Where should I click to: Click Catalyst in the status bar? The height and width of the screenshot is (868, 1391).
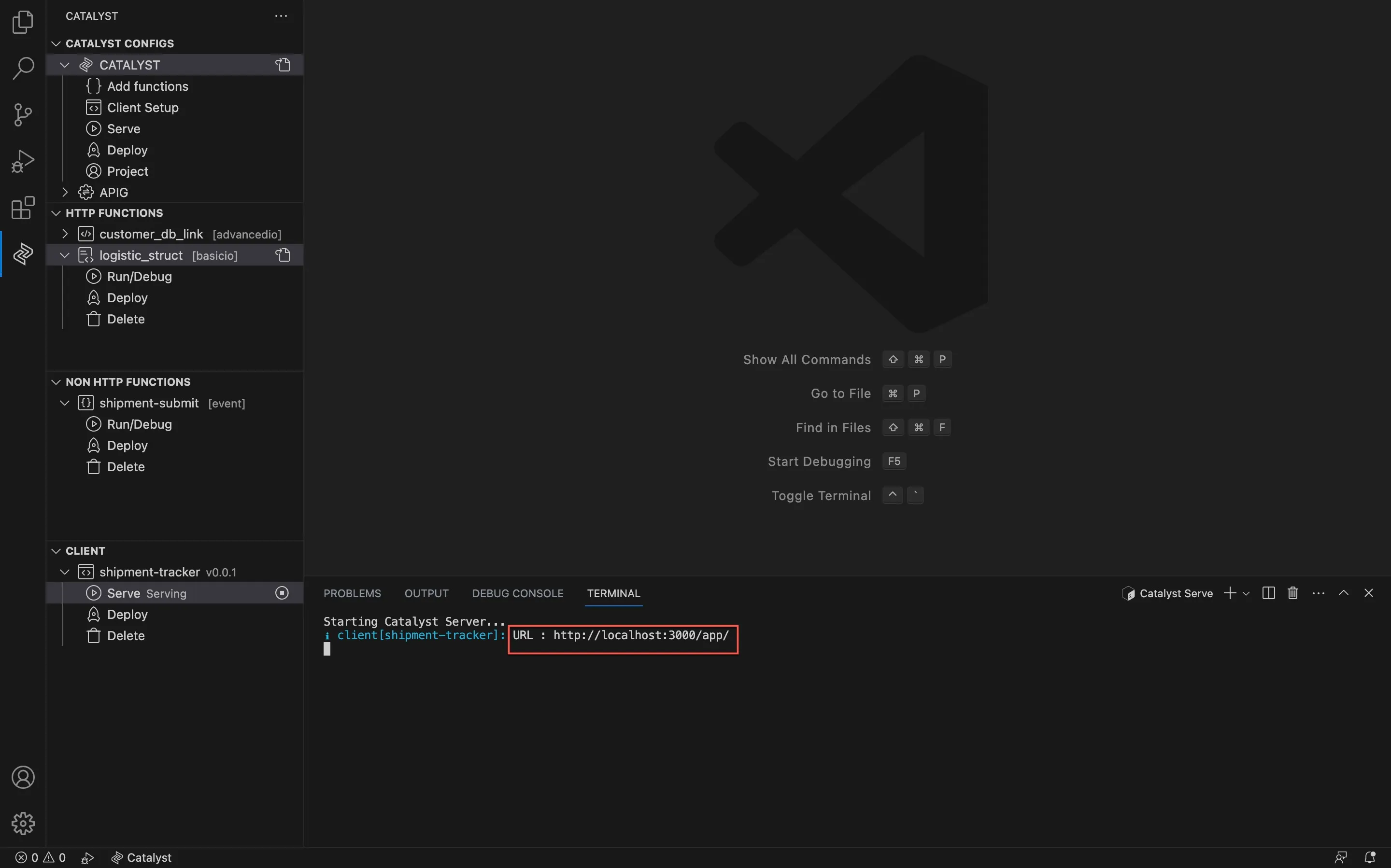coord(142,857)
